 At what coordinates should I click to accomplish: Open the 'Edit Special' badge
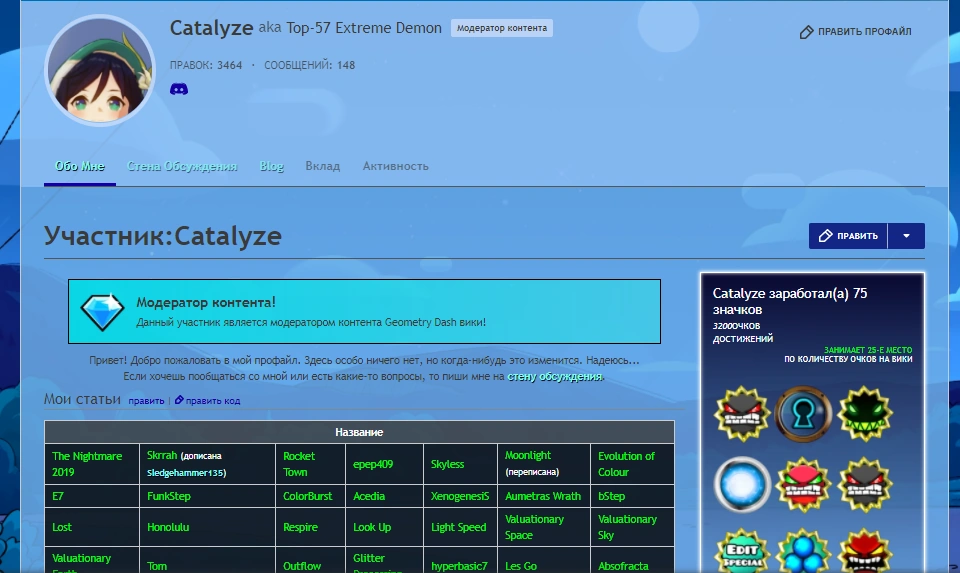(x=742, y=551)
